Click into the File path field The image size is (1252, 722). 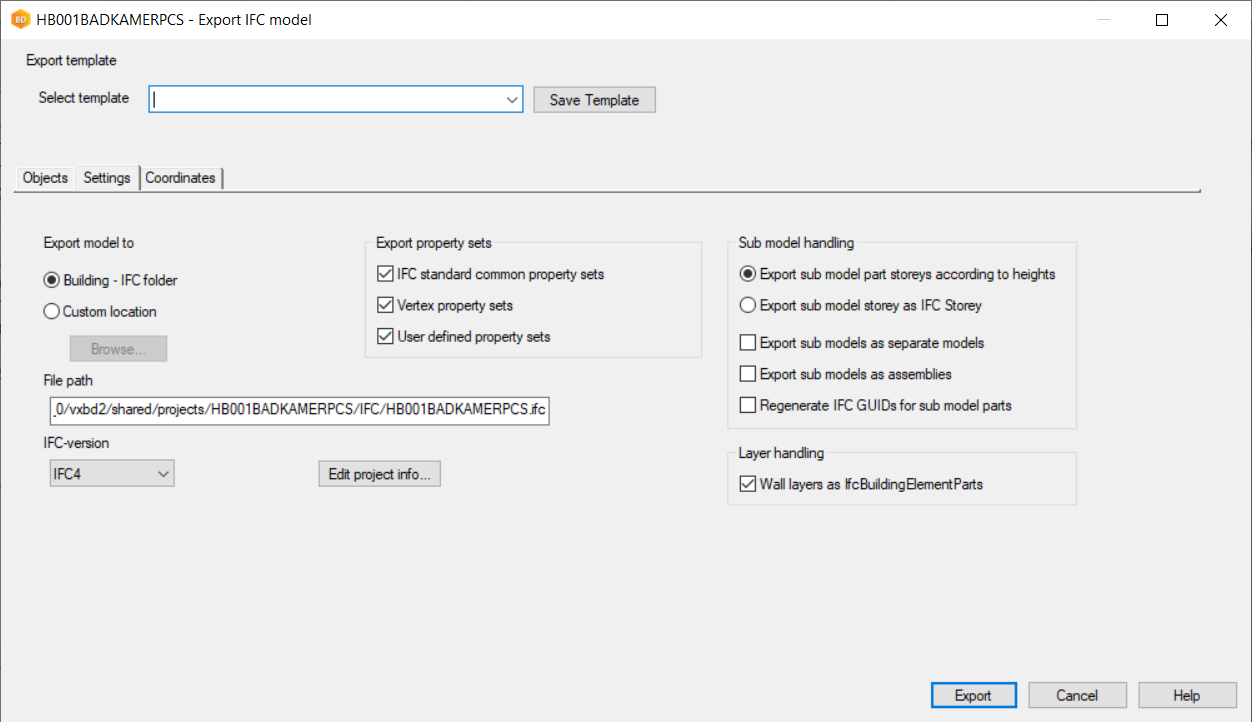pyautogui.click(x=298, y=411)
